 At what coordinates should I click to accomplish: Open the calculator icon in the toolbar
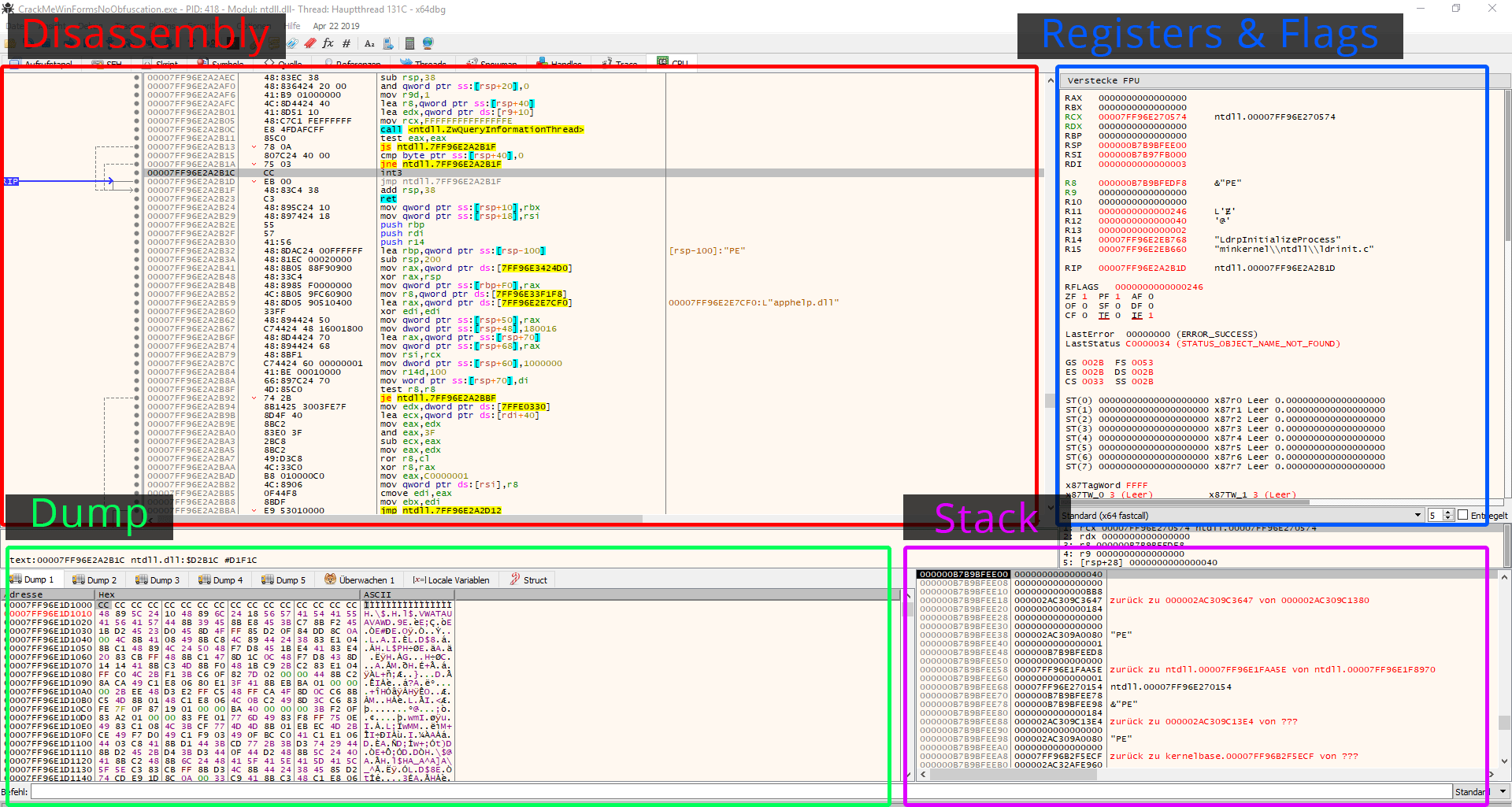(409, 43)
